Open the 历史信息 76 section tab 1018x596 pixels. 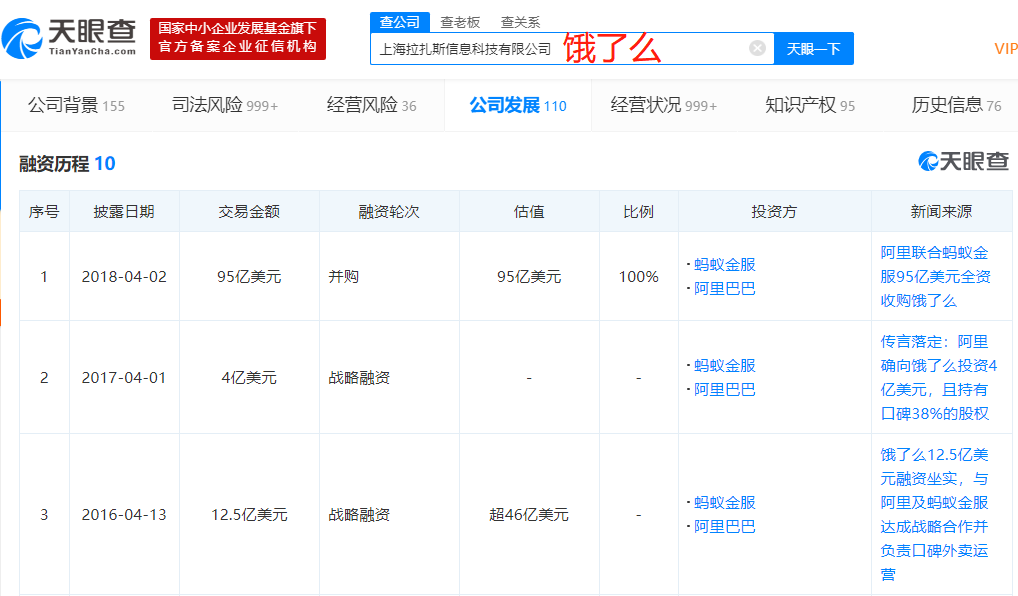click(x=956, y=105)
